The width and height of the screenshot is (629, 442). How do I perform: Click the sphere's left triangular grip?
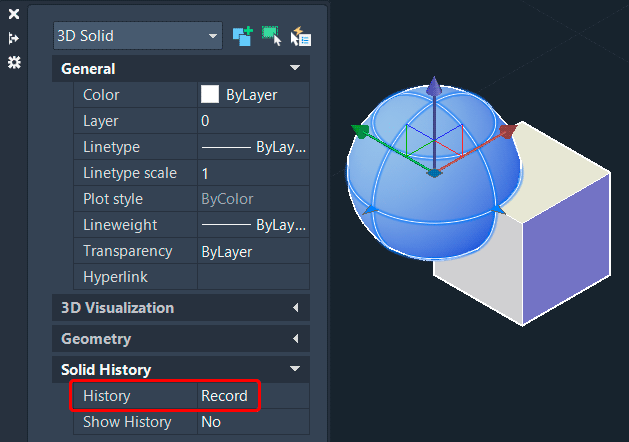pyautogui.click(x=370, y=210)
